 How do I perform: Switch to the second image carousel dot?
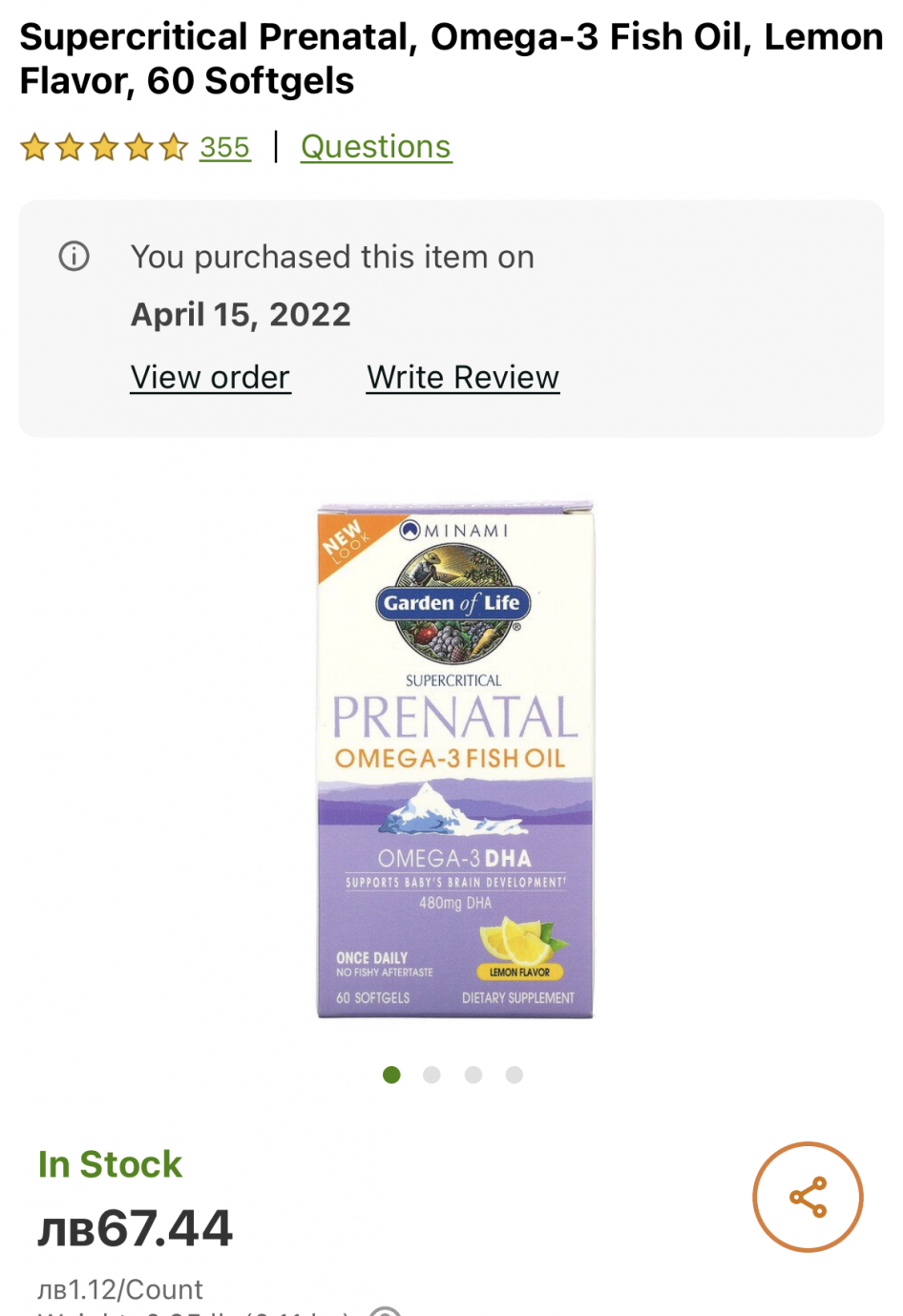(x=432, y=1075)
